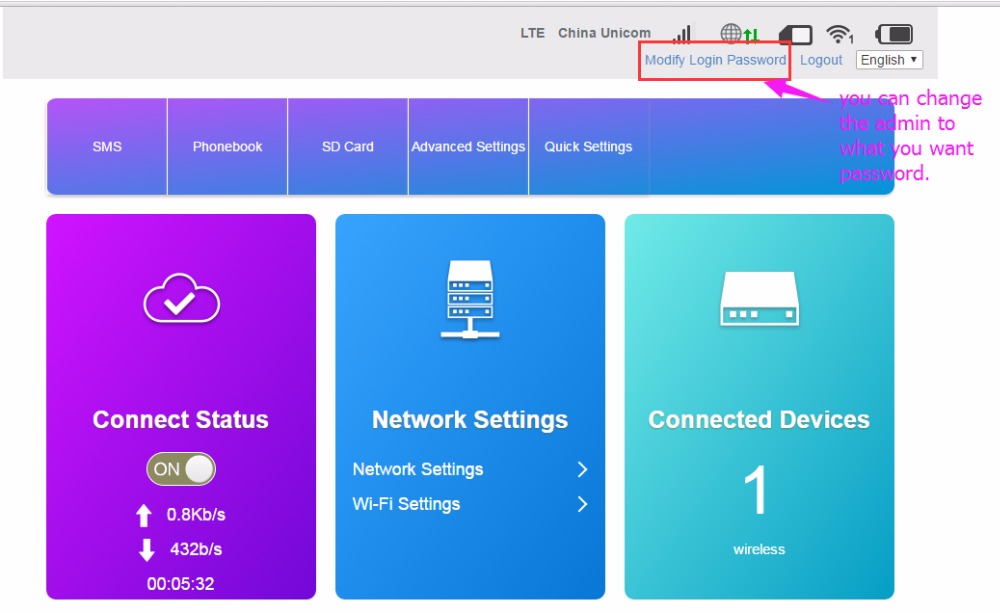
Task: Open the SMS tab
Action: [x=107, y=146]
